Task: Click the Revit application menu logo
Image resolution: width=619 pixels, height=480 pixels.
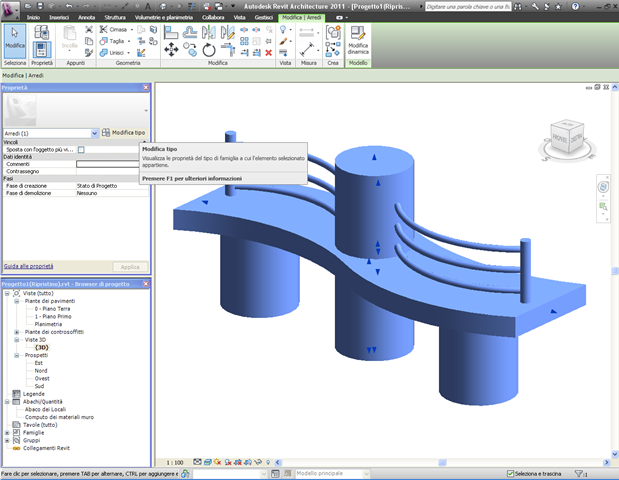Action: point(11,9)
